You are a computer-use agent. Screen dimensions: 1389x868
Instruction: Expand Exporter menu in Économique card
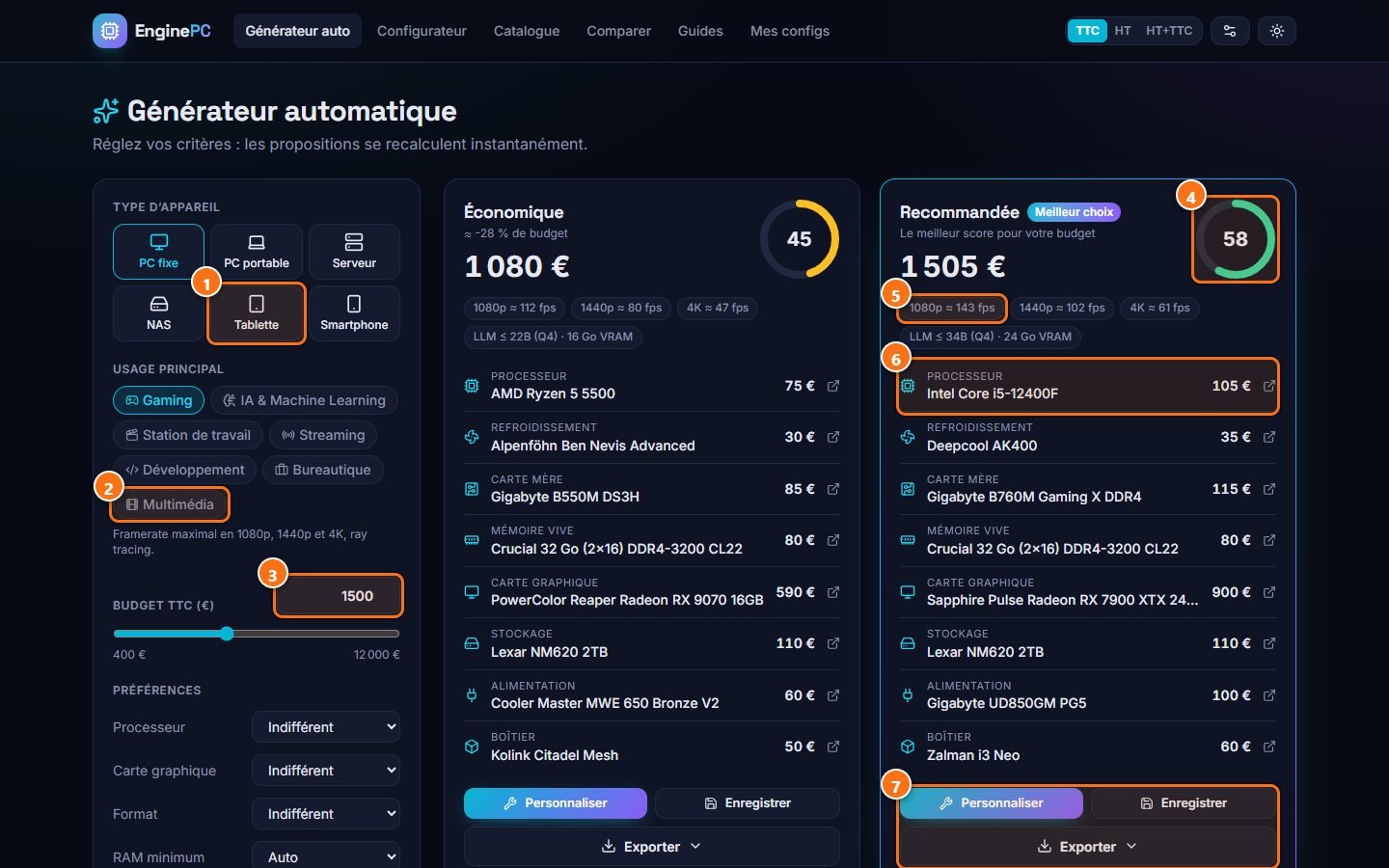[x=652, y=847]
